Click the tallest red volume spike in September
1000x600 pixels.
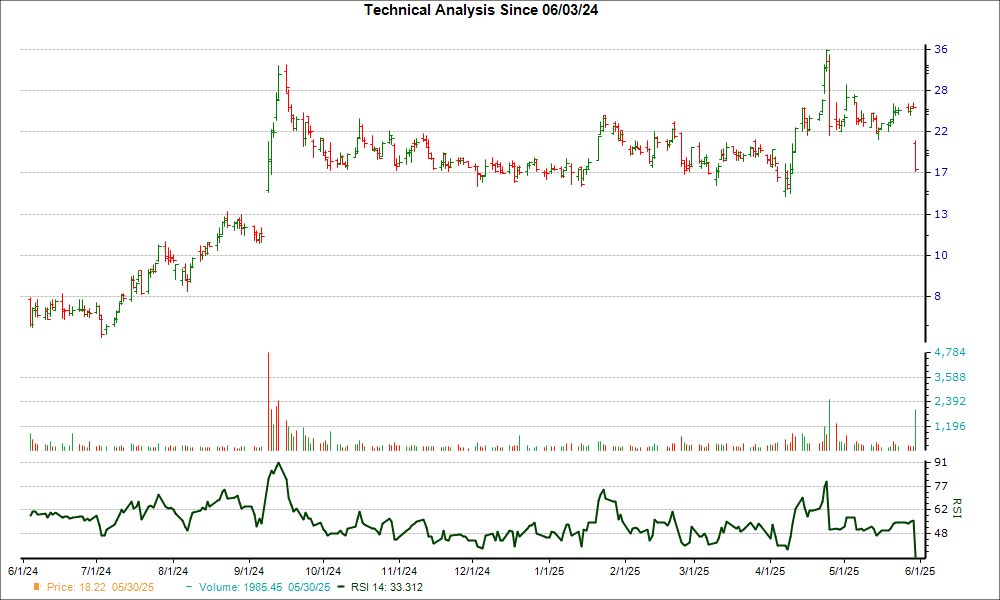click(268, 402)
